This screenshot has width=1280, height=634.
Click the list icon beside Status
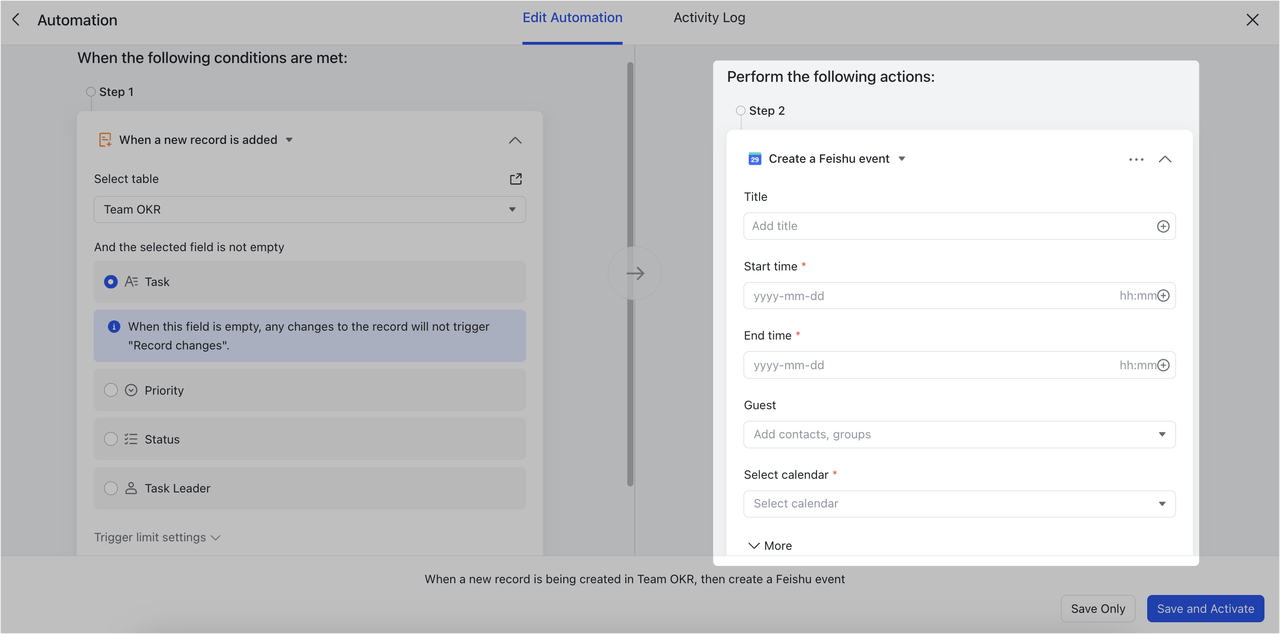coord(131,439)
